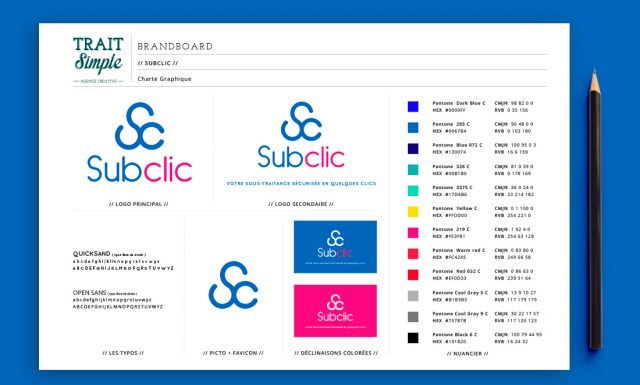Click the 'Pantone Warm red C' label
Image resolution: width=640 pixels, height=385 pixels.
(x=459, y=250)
